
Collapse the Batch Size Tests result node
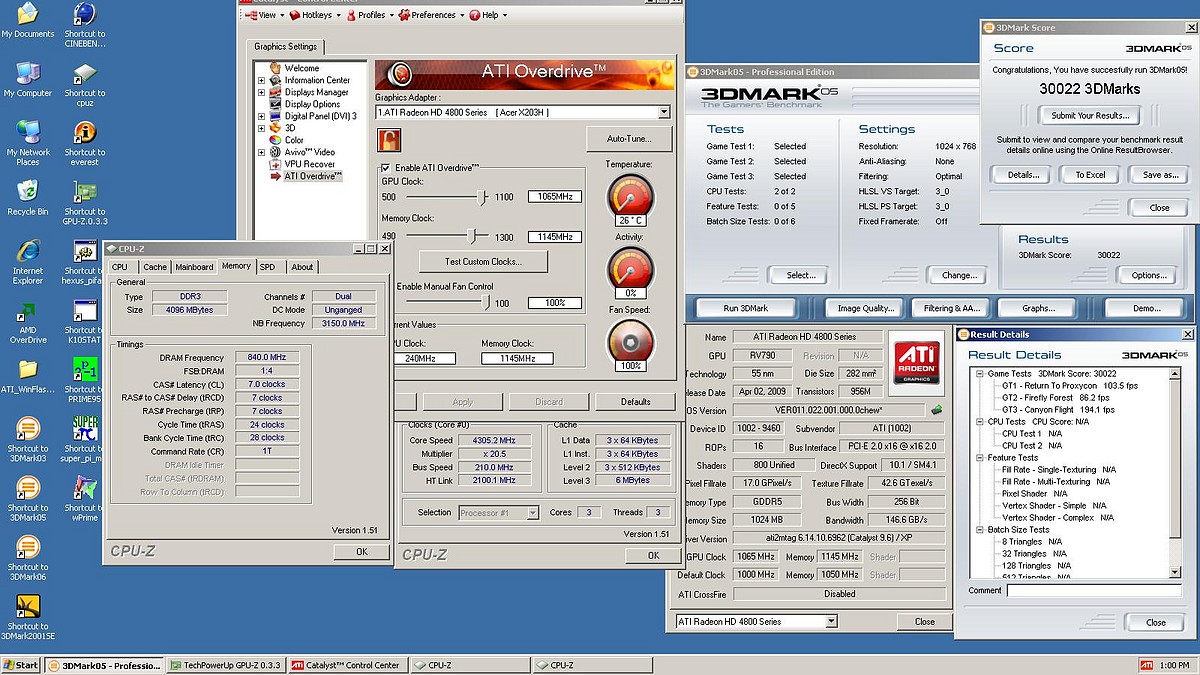[980, 530]
